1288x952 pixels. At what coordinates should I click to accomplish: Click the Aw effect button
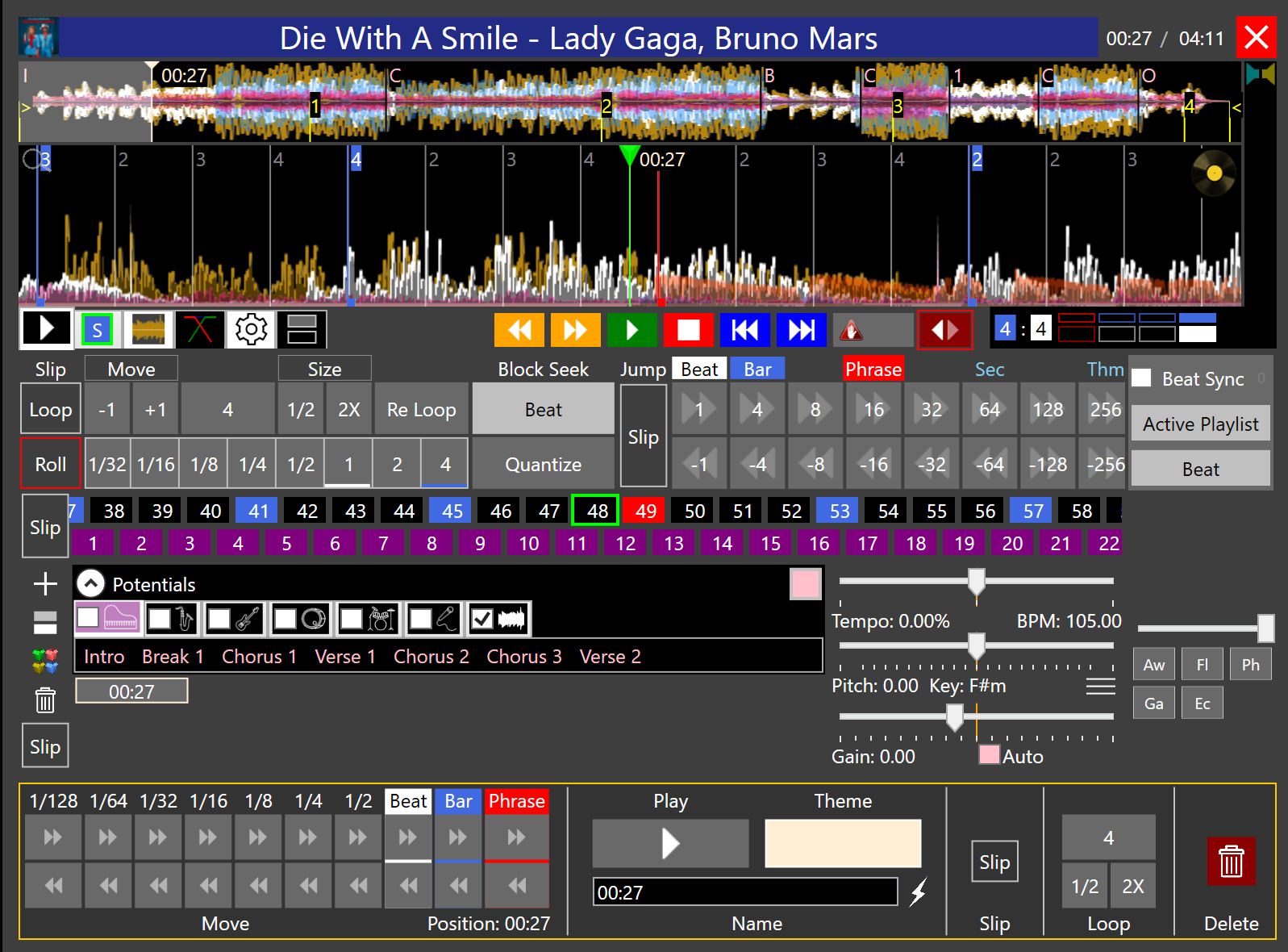pyautogui.click(x=1153, y=665)
